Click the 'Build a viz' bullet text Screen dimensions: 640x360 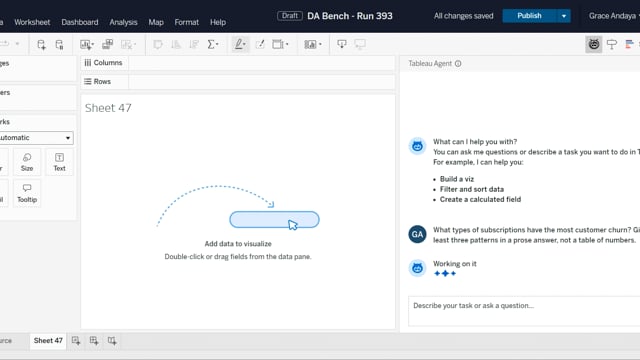[x=457, y=179]
